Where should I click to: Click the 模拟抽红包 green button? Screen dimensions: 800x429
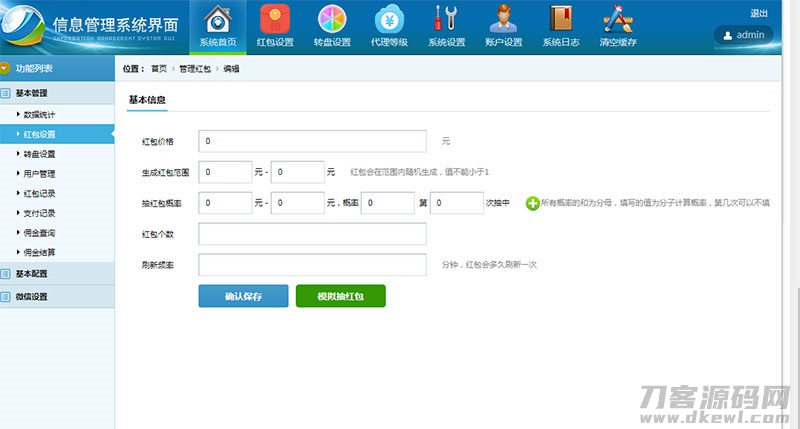point(340,297)
